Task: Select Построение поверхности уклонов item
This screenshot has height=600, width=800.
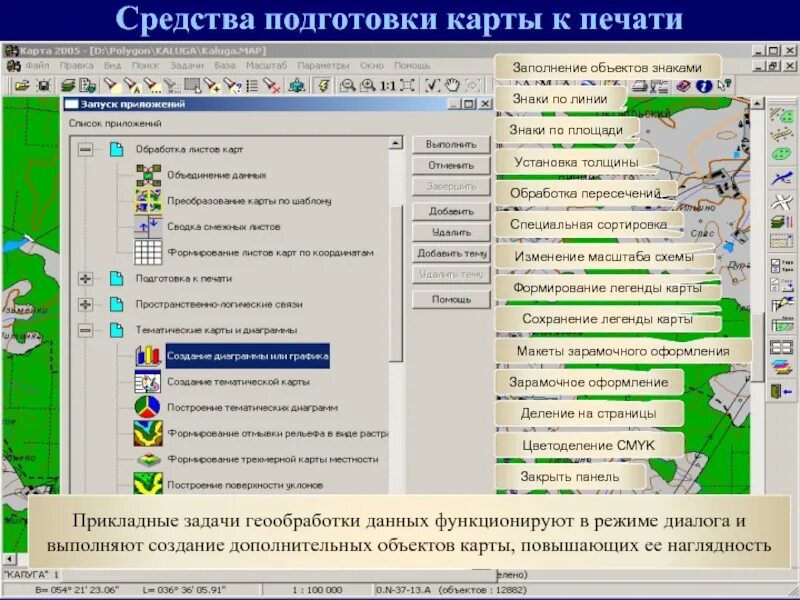Action: [x=245, y=485]
